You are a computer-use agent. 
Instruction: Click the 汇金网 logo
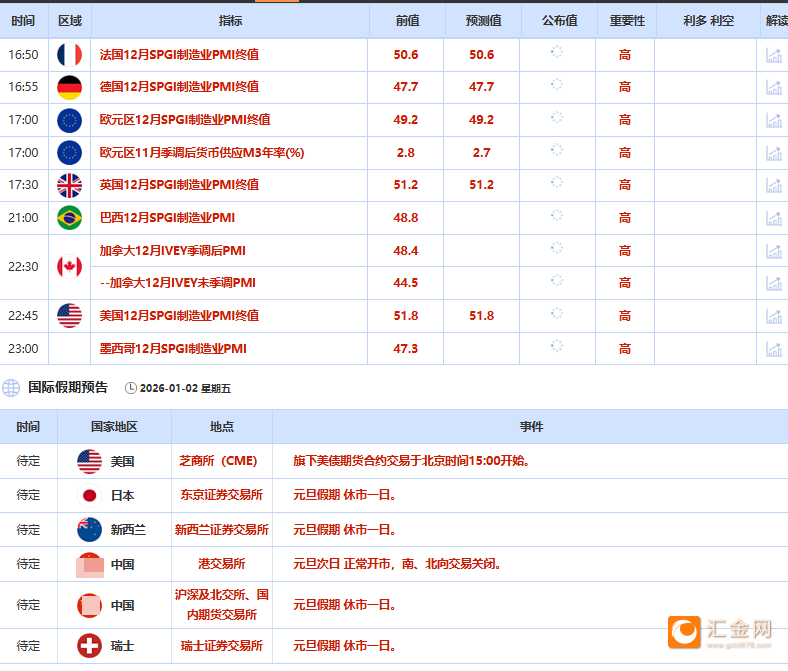[721, 632]
